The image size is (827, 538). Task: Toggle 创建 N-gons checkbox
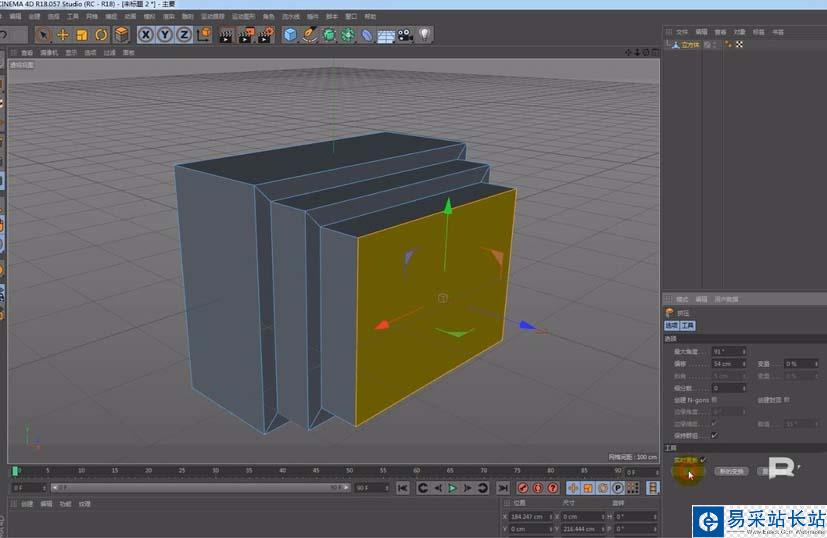point(713,399)
